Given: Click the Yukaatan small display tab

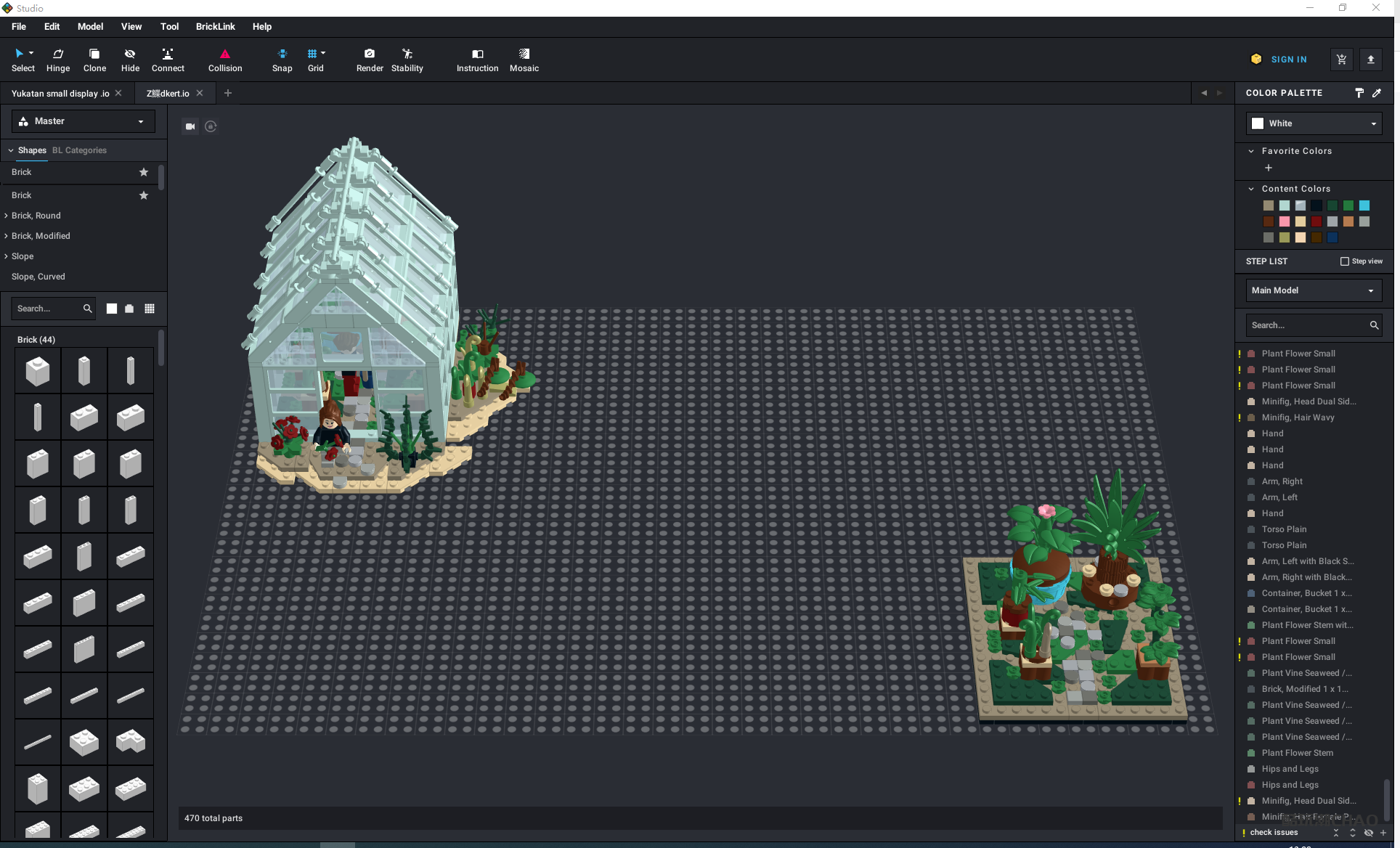Looking at the screenshot, I should [x=62, y=93].
